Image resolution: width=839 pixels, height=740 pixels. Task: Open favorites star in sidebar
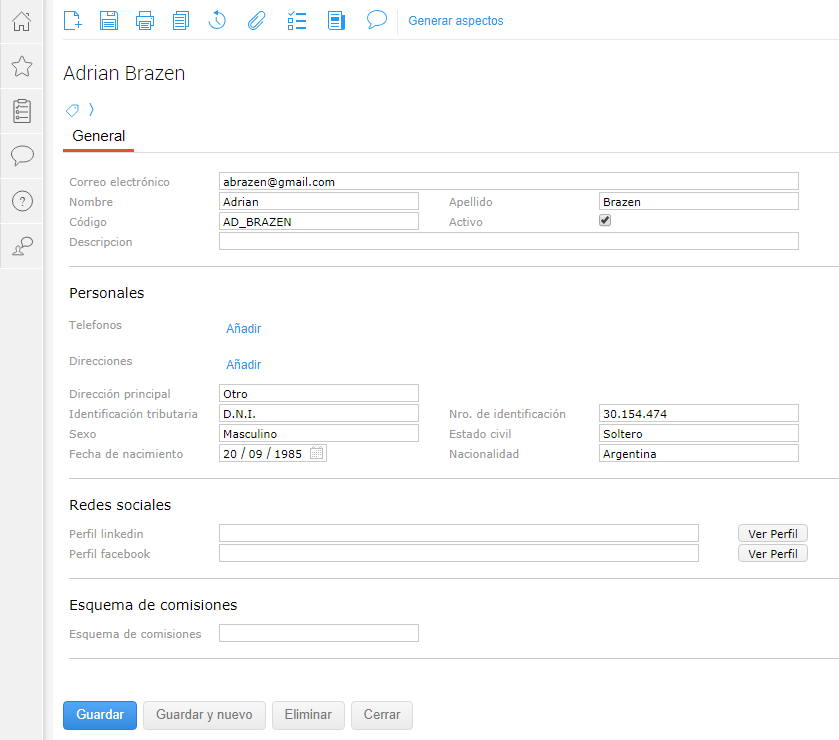tap(22, 66)
